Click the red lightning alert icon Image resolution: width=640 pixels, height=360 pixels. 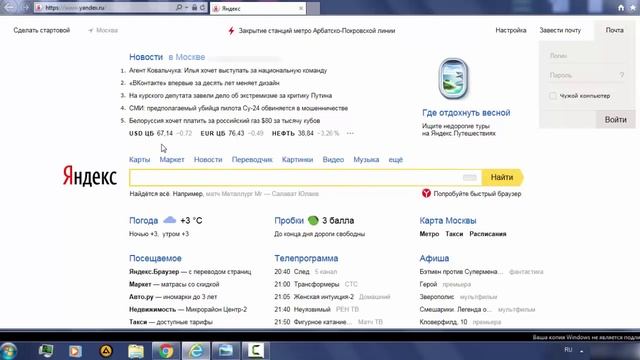231,31
